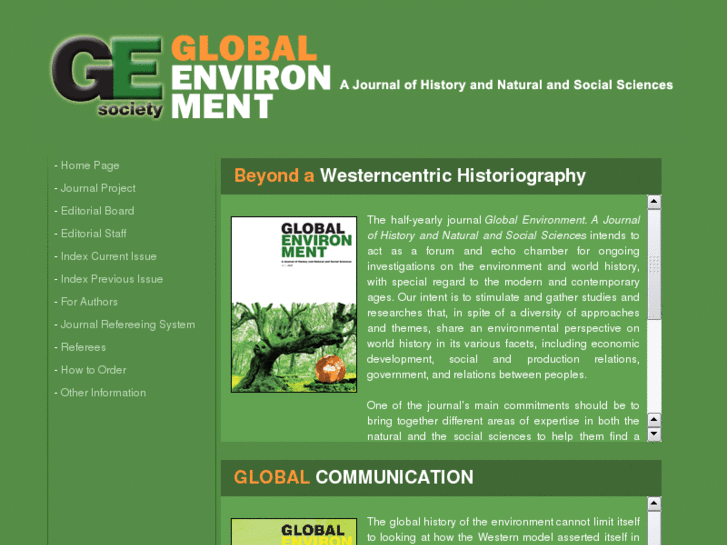Image resolution: width=727 pixels, height=545 pixels.
Task: Click the Global Environment title banner
Action: click(251, 77)
